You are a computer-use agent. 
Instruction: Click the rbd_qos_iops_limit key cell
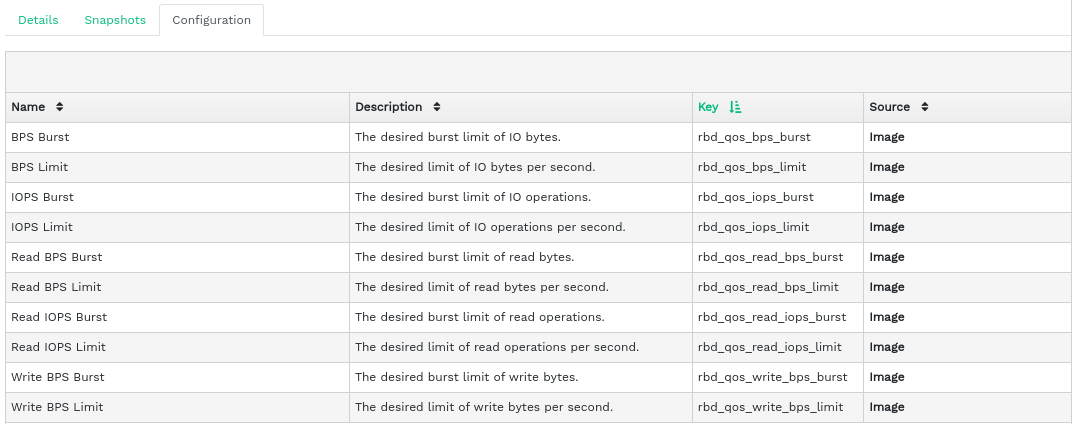[753, 227]
